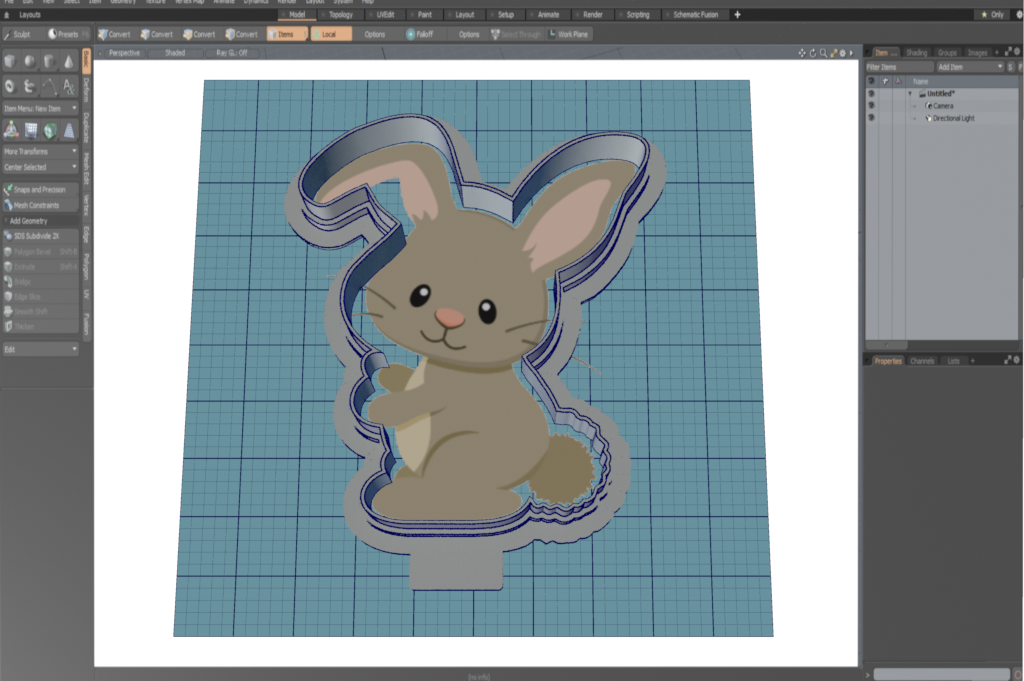Open the Shading panel tab
This screenshot has width=1024, height=681.
pos(916,52)
